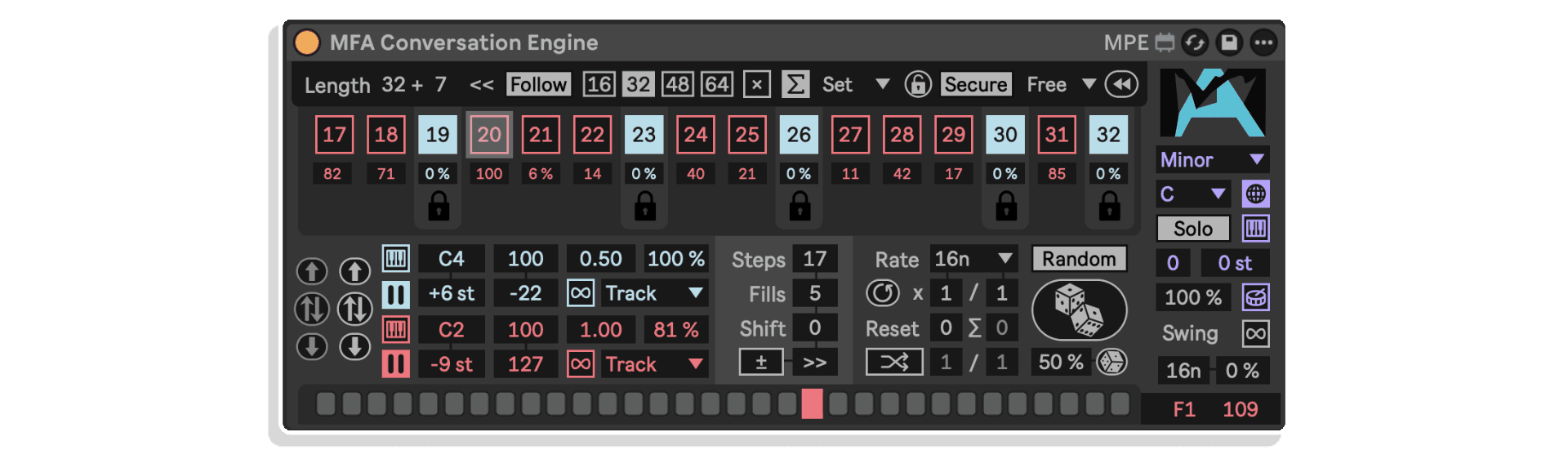Open the Rate 16n dropdown
Screen dimensions: 1568x450
click(x=973, y=259)
